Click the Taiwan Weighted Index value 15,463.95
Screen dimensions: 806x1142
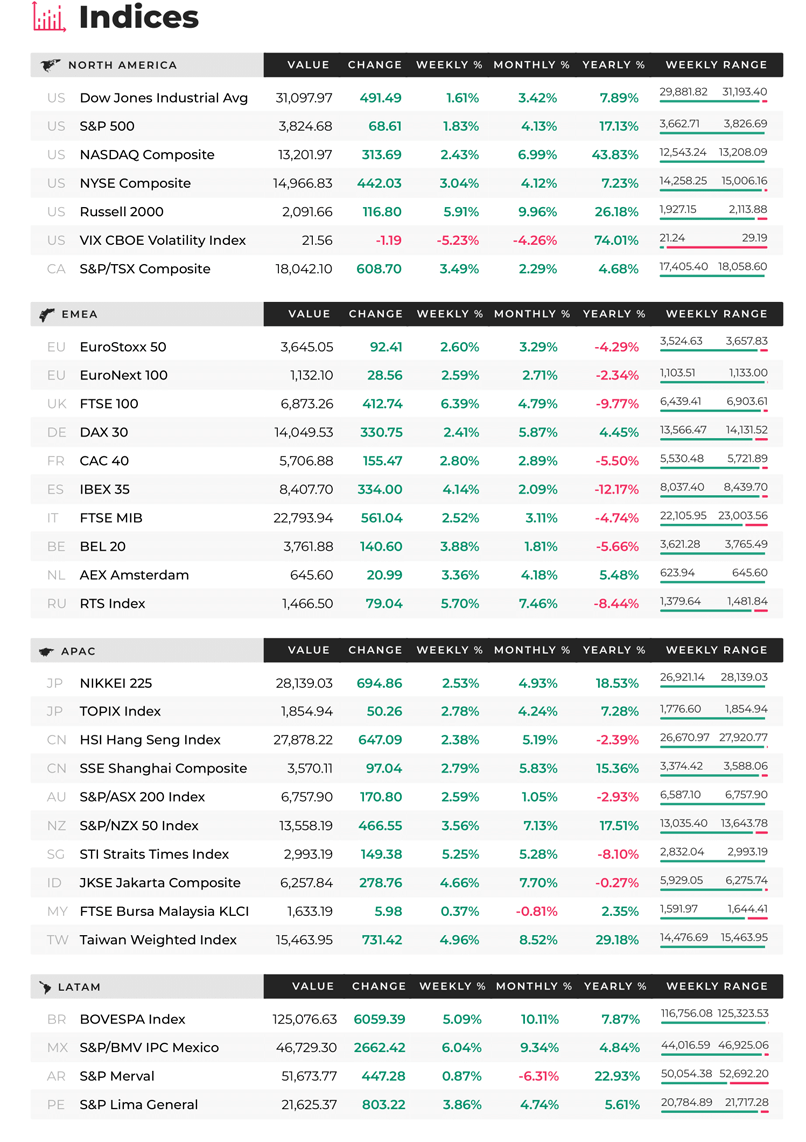[x=304, y=940]
